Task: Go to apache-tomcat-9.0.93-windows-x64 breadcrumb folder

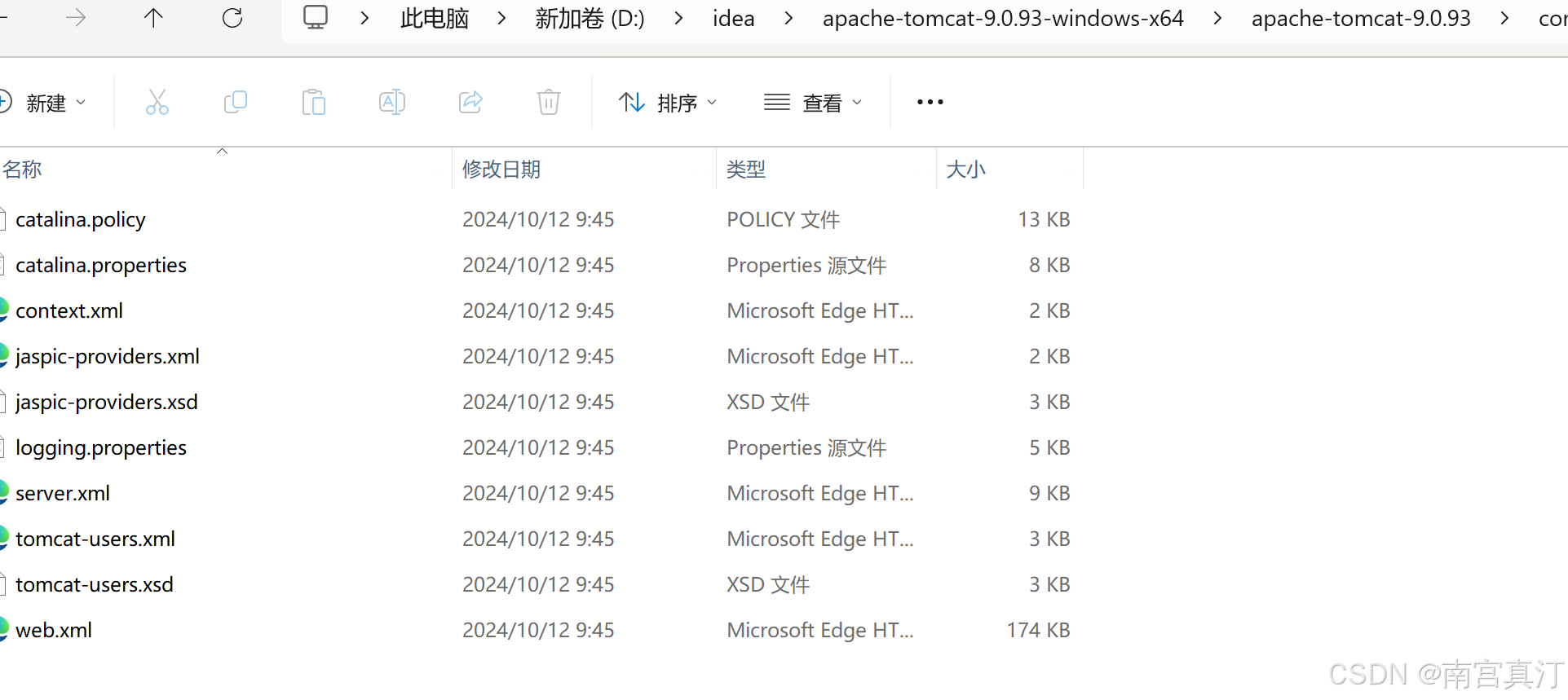Action: point(1003,18)
